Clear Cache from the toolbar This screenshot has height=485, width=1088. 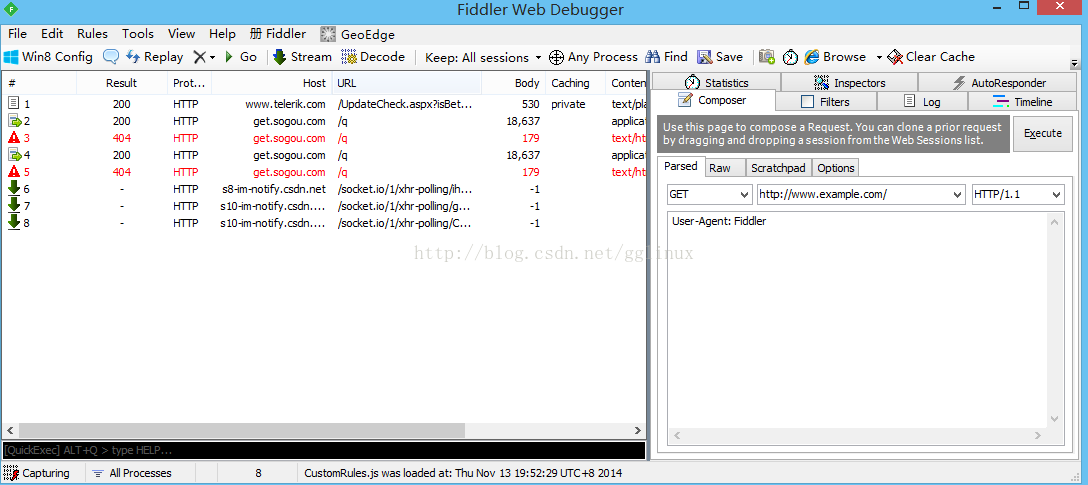[x=931, y=57]
